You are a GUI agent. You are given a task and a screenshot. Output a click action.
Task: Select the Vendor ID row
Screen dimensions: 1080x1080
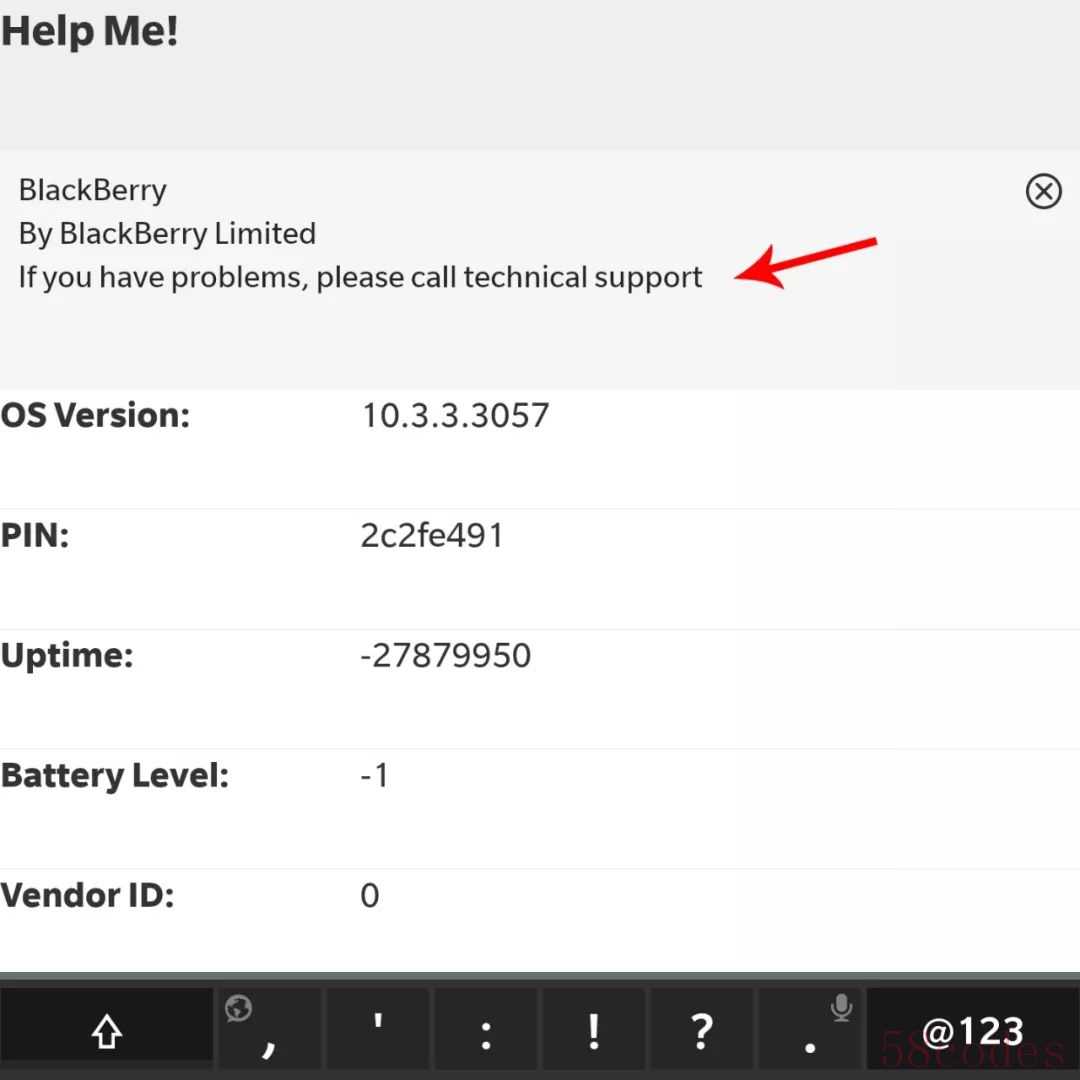pos(540,920)
